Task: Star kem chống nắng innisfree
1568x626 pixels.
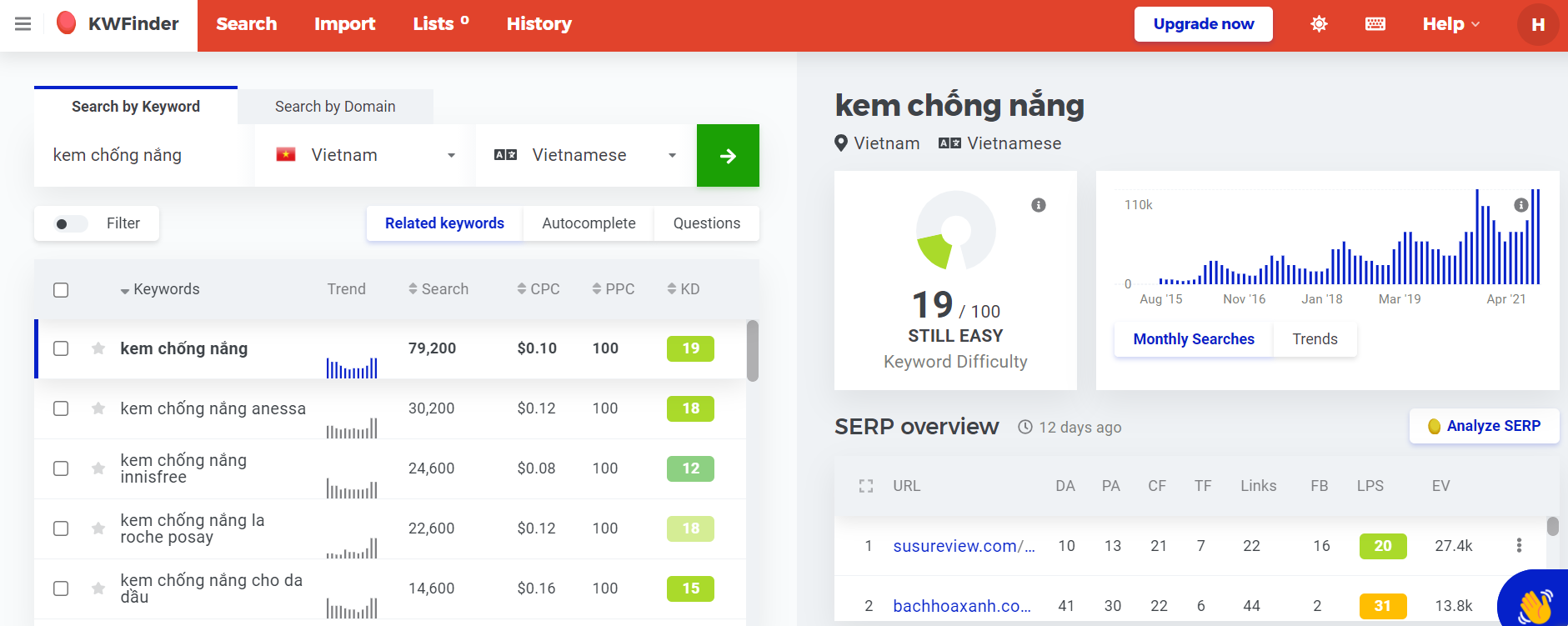Action: point(98,468)
